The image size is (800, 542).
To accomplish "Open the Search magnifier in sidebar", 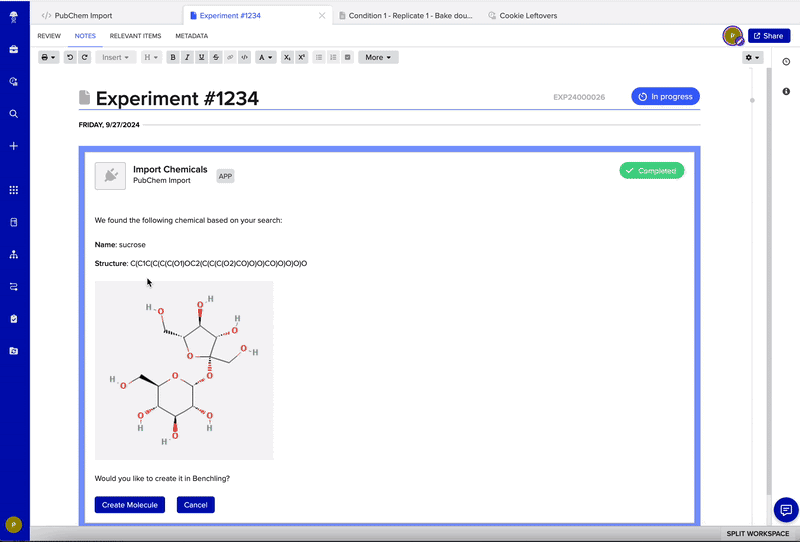I will 14,114.
